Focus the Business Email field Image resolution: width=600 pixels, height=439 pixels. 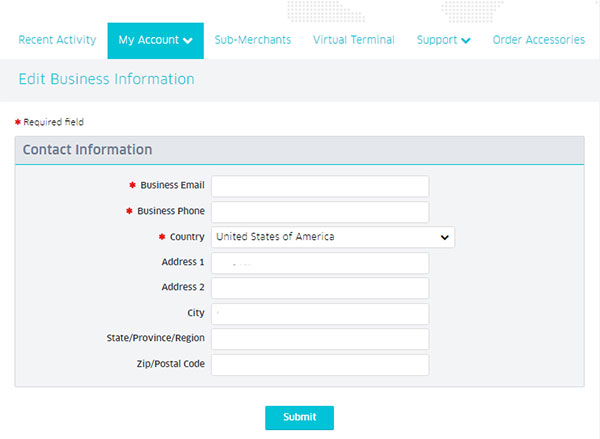(x=320, y=186)
